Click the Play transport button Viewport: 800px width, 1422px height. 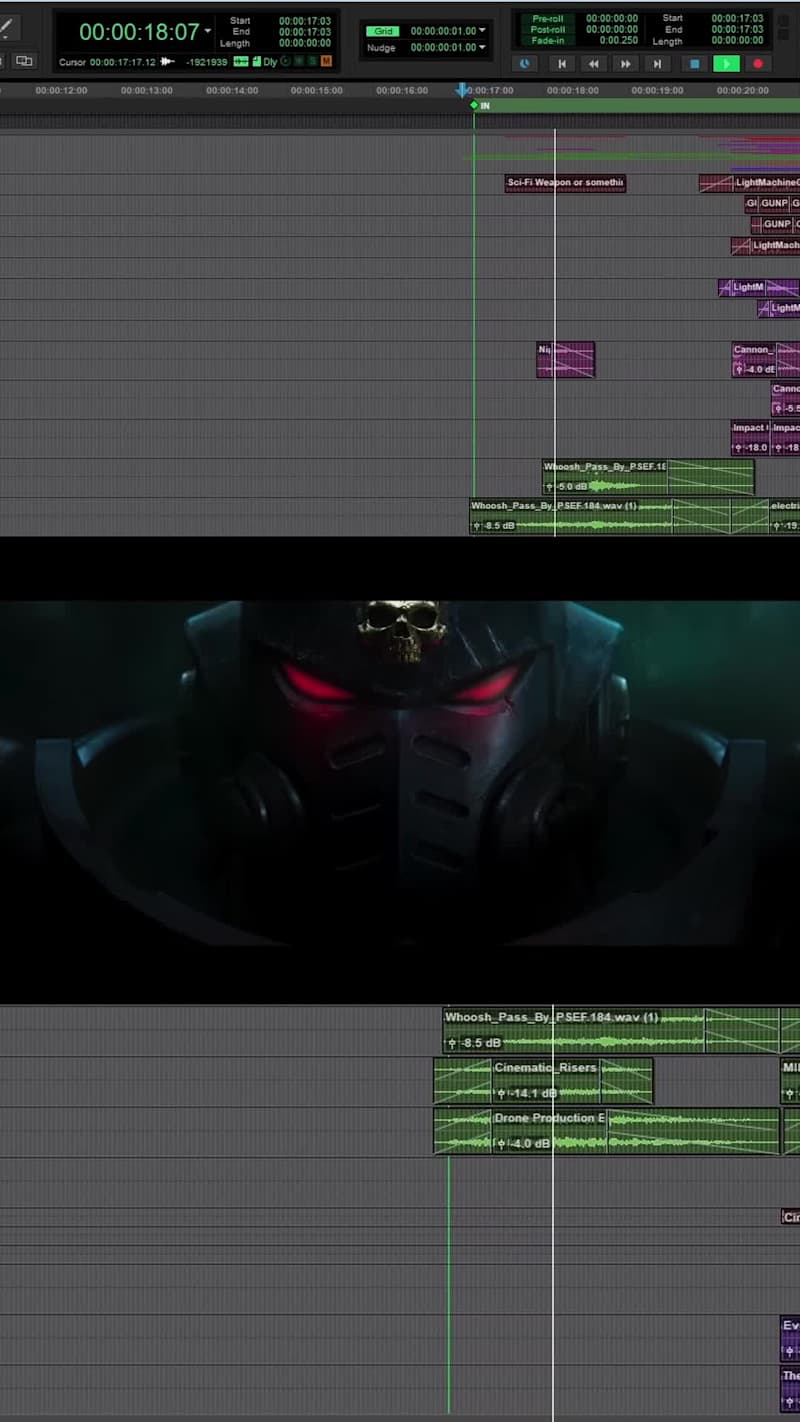tap(726, 64)
